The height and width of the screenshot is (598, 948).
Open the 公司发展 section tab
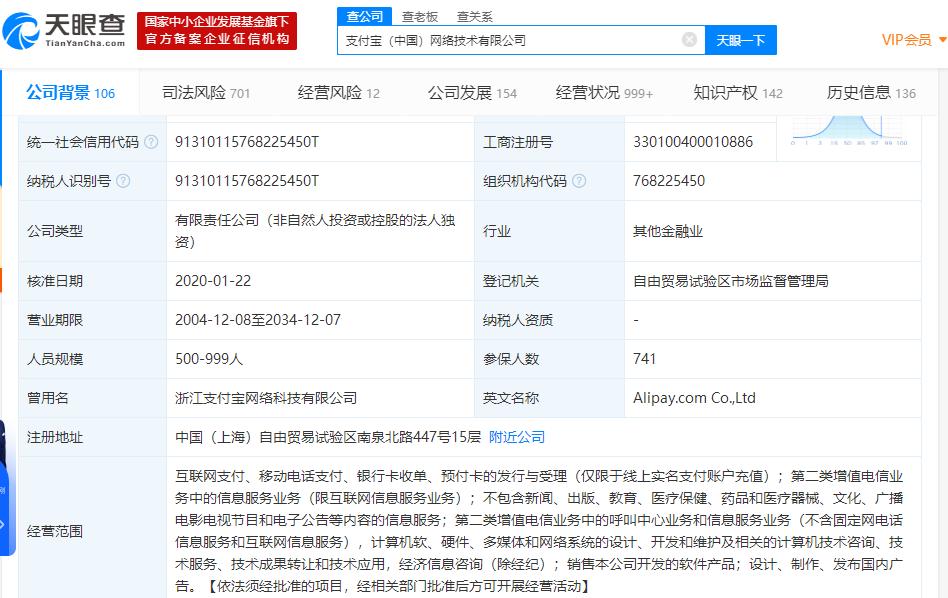[472, 93]
